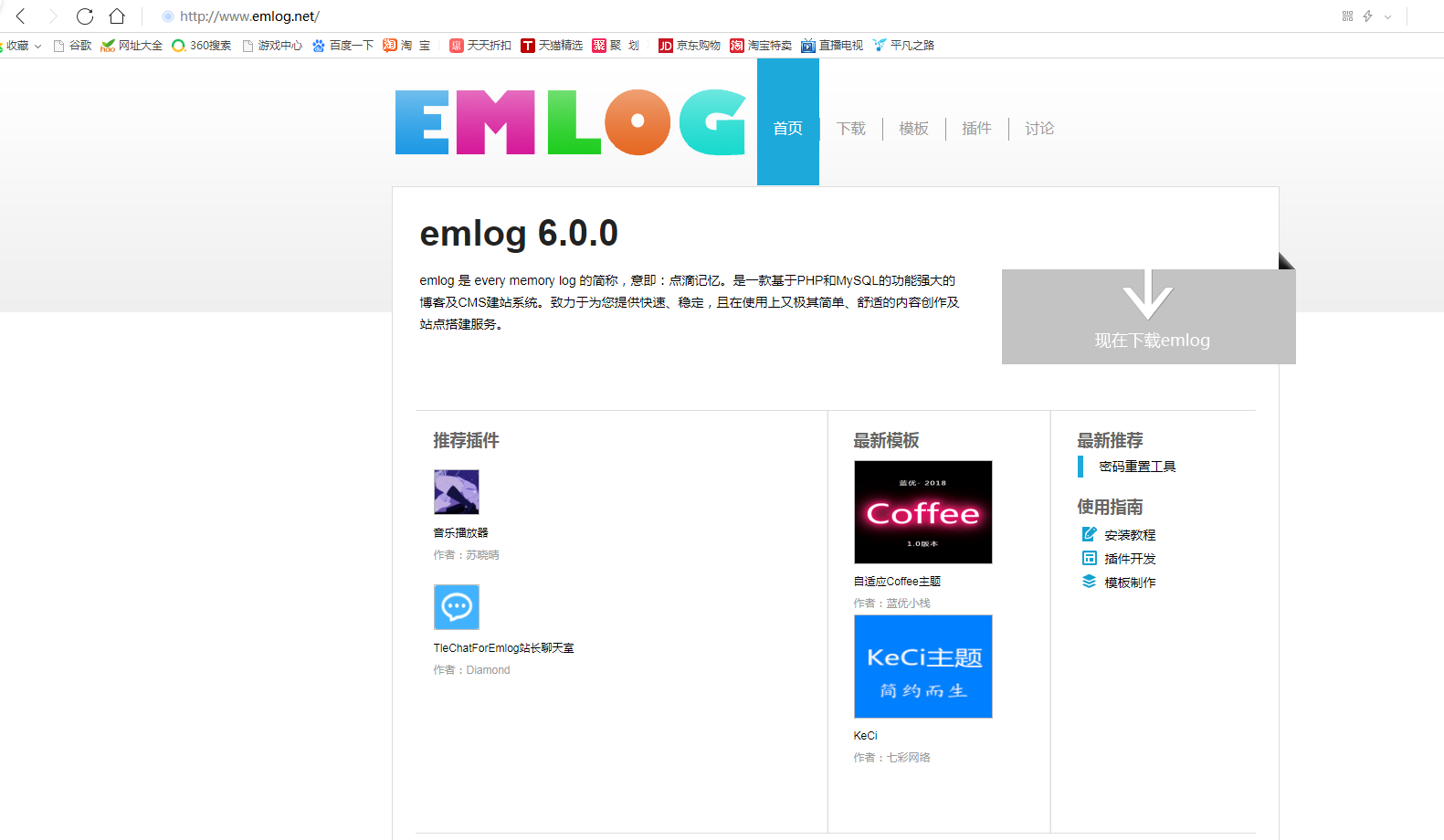Screen dimensions: 1444x840
Task: Expand the chevron next to lightning icon
Action: click(1387, 16)
